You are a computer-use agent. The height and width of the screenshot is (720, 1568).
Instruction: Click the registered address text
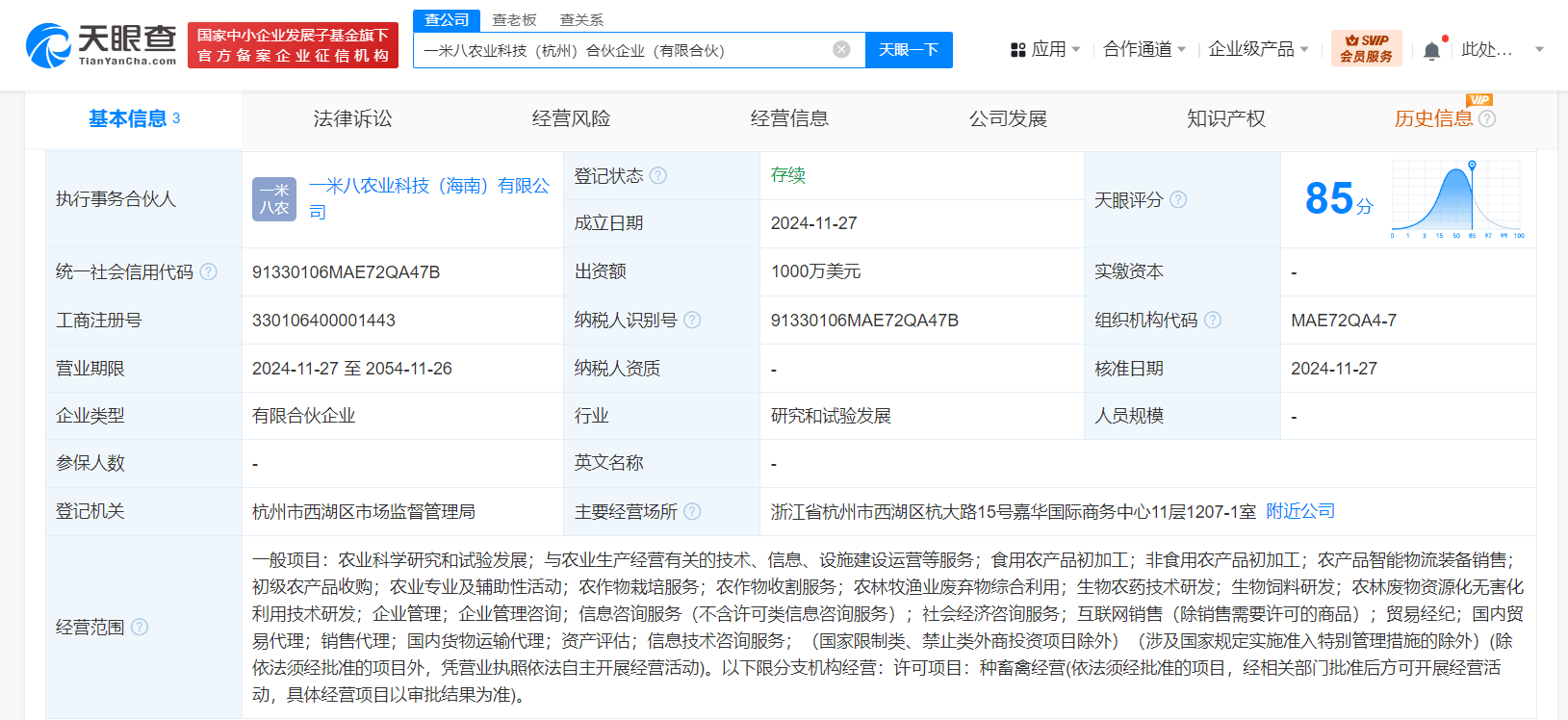pos(1013,512)
